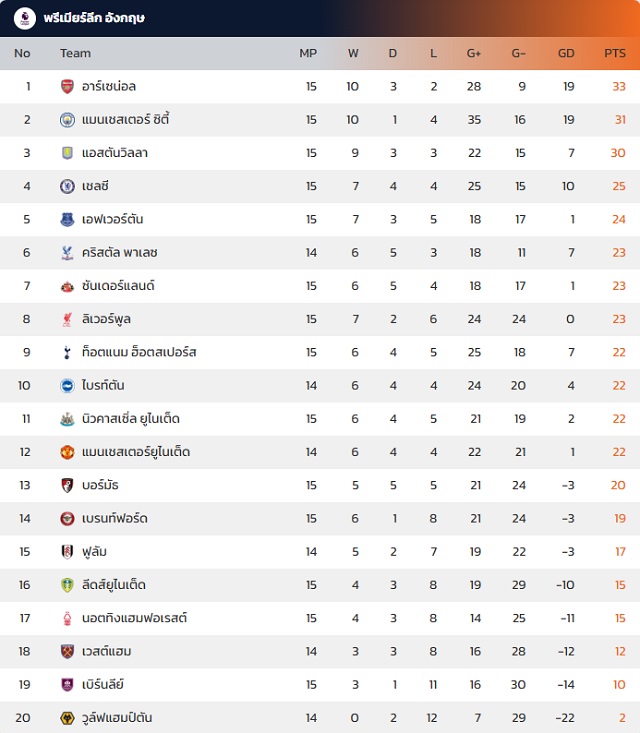
Task: Open team link อาร์เซน่อล
Action: (x=112, y=87)
